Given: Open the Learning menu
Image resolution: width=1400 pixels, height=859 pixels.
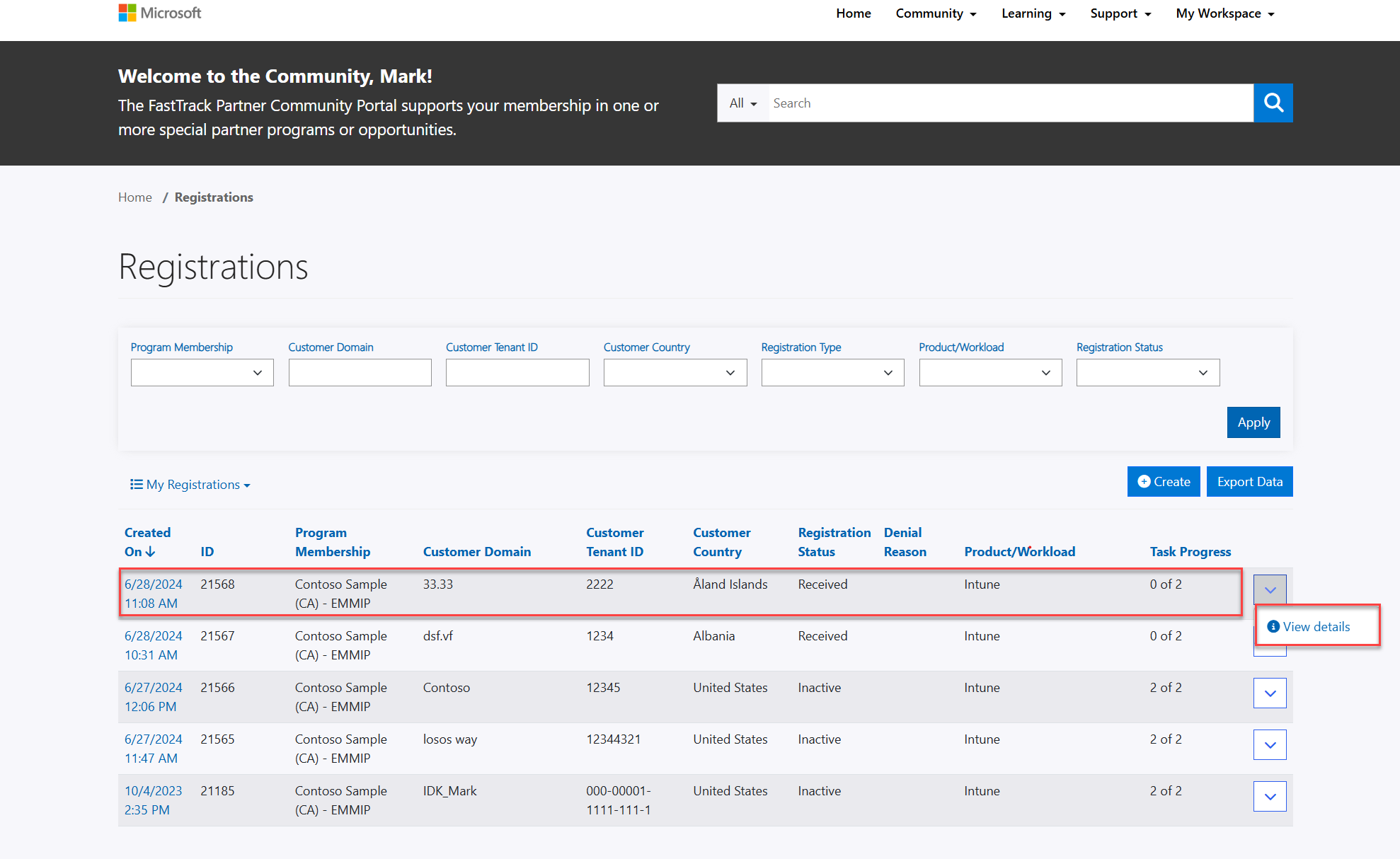Looking at the screenshot, I should pyautogui.click(x=1033, y=13).
